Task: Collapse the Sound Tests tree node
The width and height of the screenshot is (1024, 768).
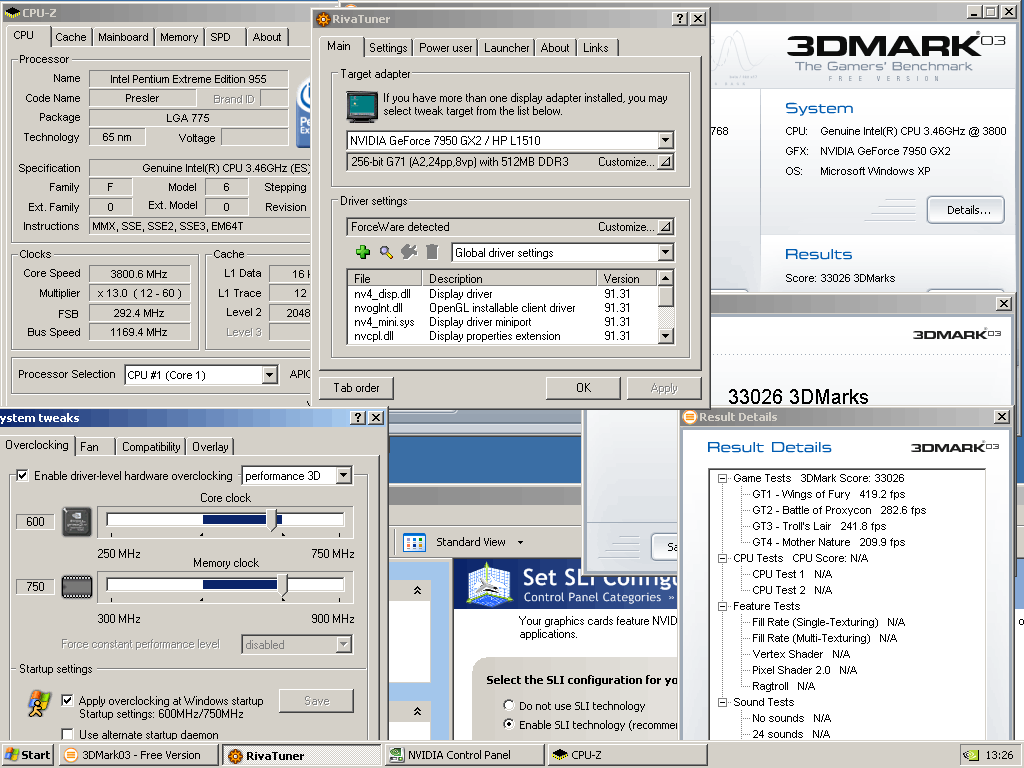Action: click(x=722, y=702)
